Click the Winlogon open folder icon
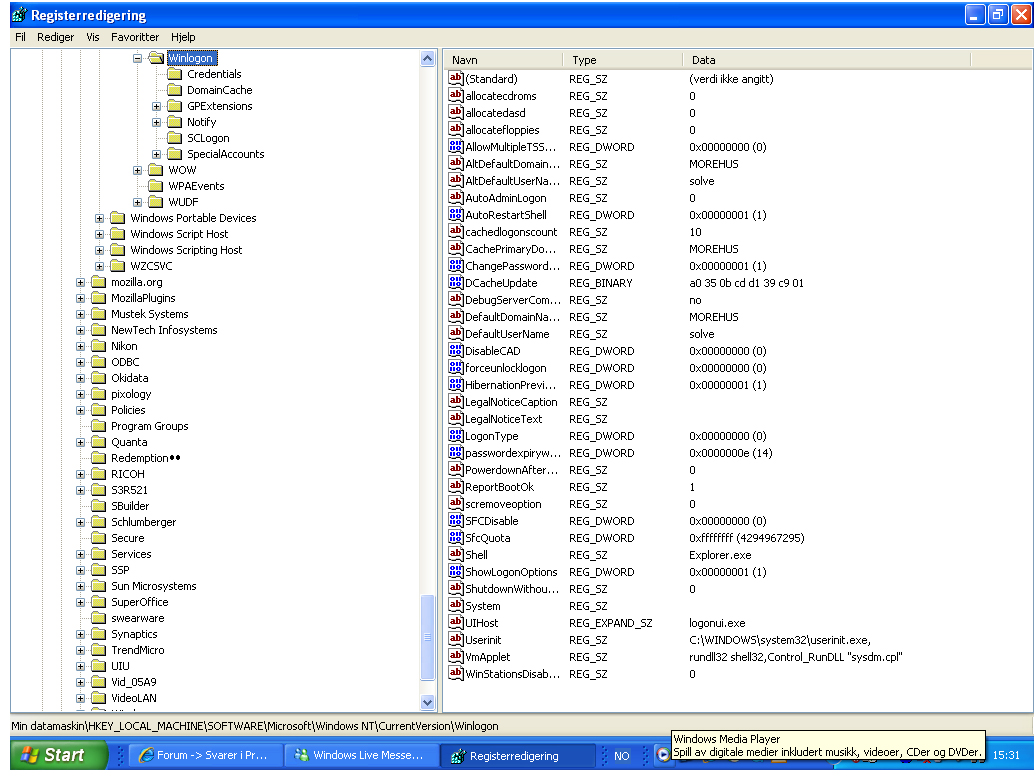This screenshot has height=780, width=1036. click(156, 58)
